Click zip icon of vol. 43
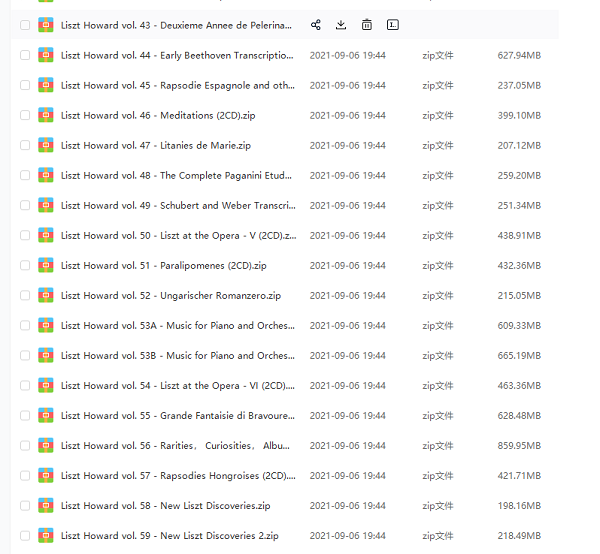Image resolution: width=600 pixels, height=554 pixels. click(46, 25)
